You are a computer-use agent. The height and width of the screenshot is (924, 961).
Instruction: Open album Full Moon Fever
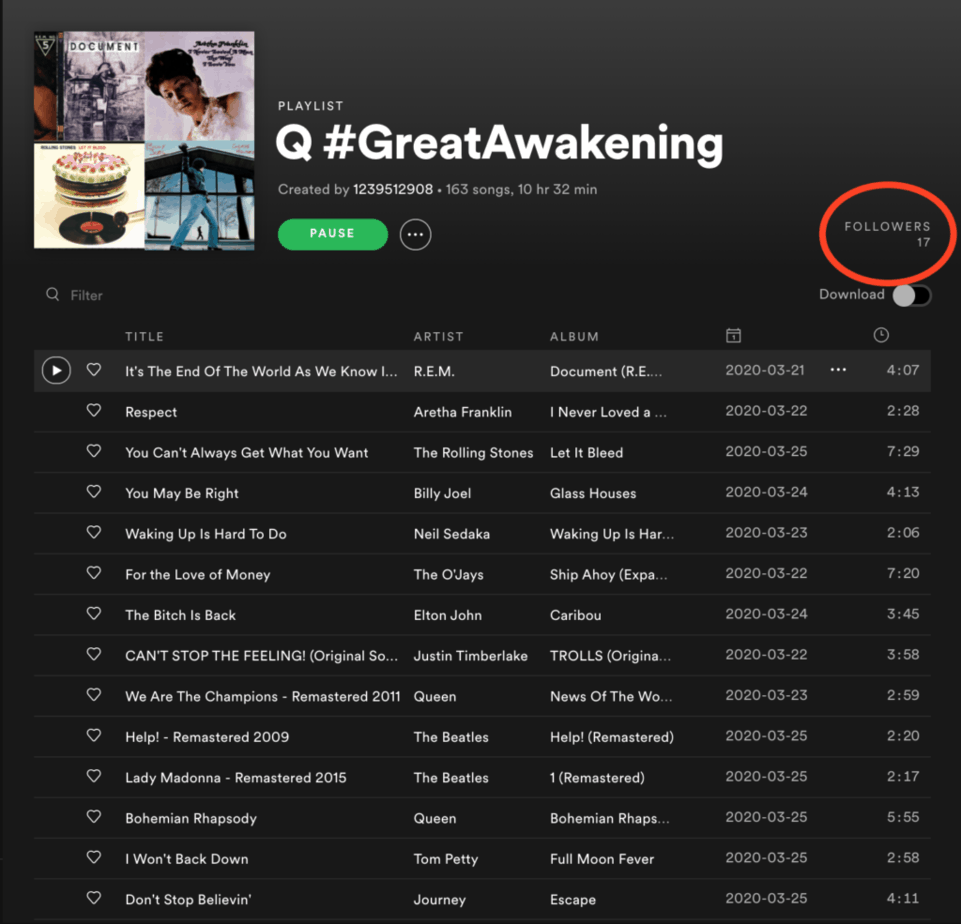point(602,859)
